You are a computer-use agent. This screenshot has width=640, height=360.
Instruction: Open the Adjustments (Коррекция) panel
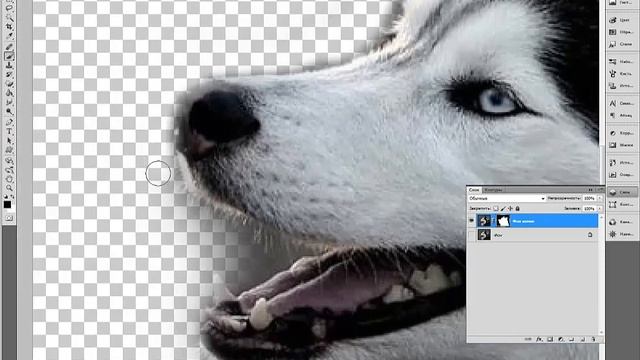tap(622, 133)
